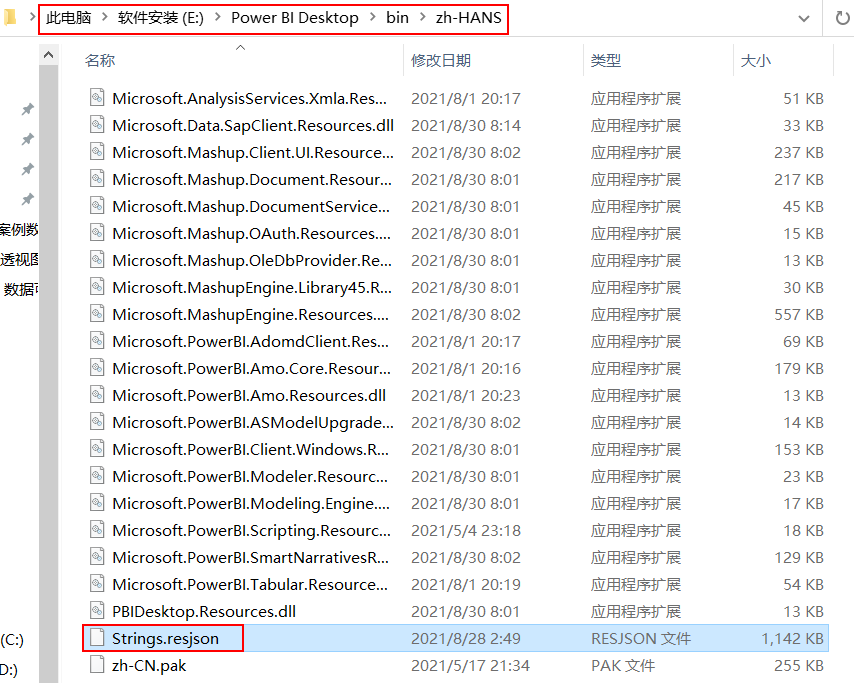Click date 2021/8/28 2:49 cell
854x683 pixels.
point(466,638)
